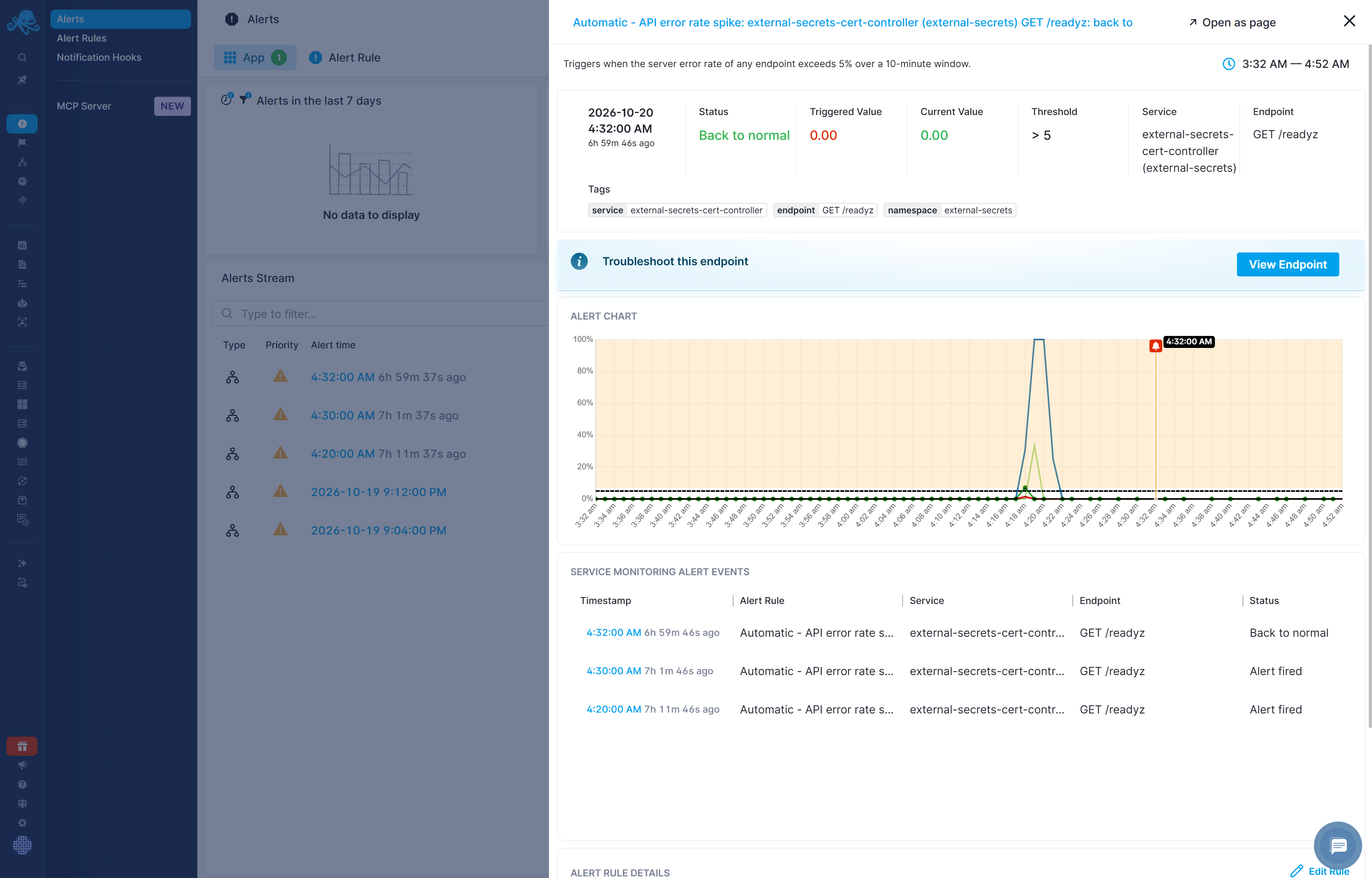The width and height of the screenshot is (1372, 878).
Task: Click the clock icon next to time range
Action: tap(1228, 64)
